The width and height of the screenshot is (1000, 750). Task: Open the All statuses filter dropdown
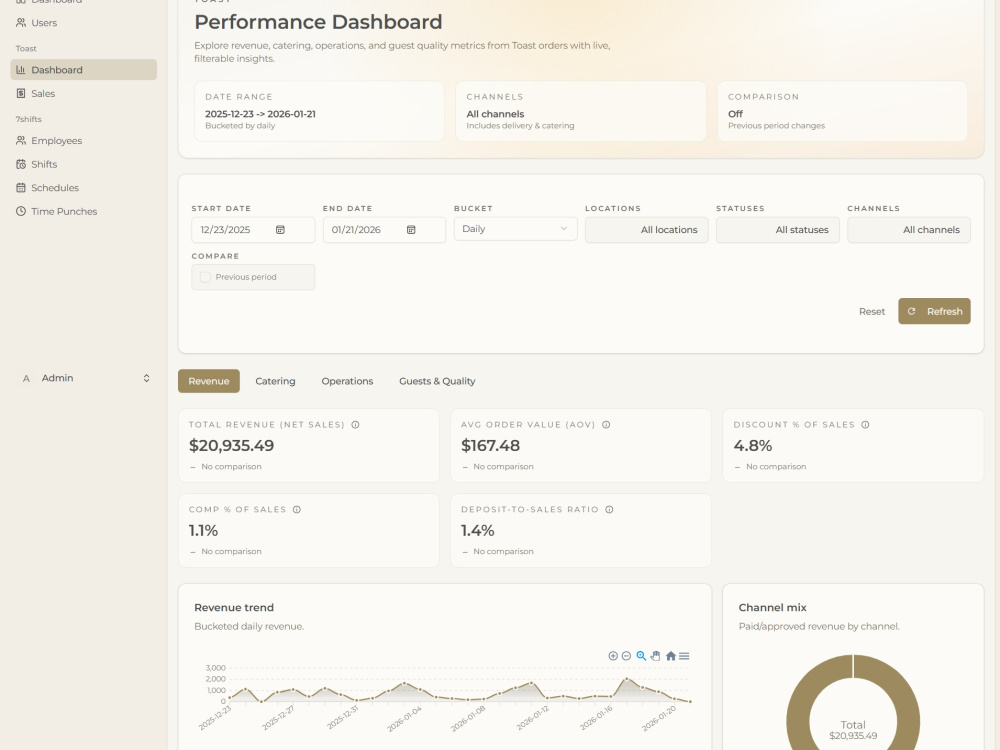coord(777,230)
